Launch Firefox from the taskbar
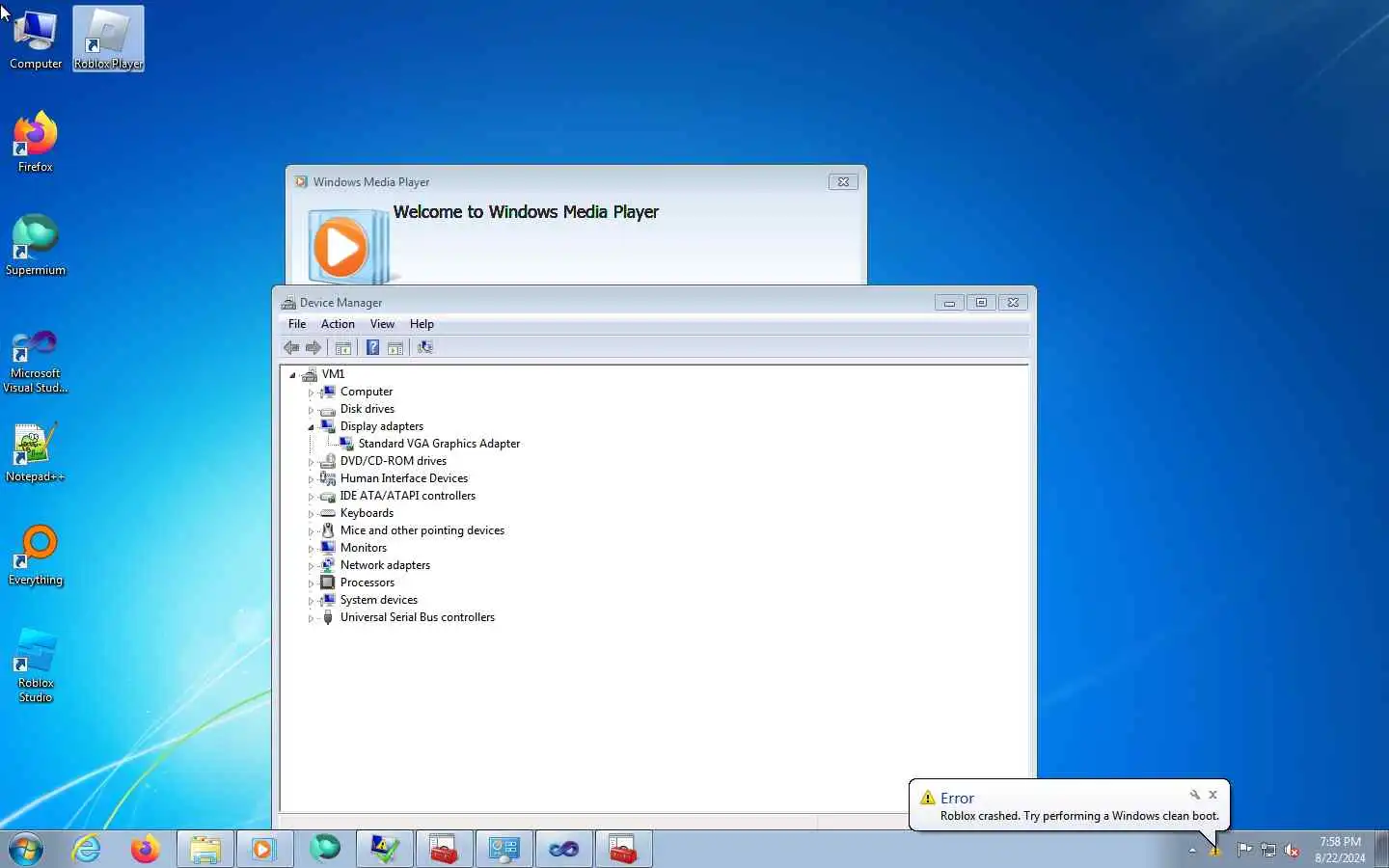The height and width of the screenshot is (868, 1389). coord(146,850)
